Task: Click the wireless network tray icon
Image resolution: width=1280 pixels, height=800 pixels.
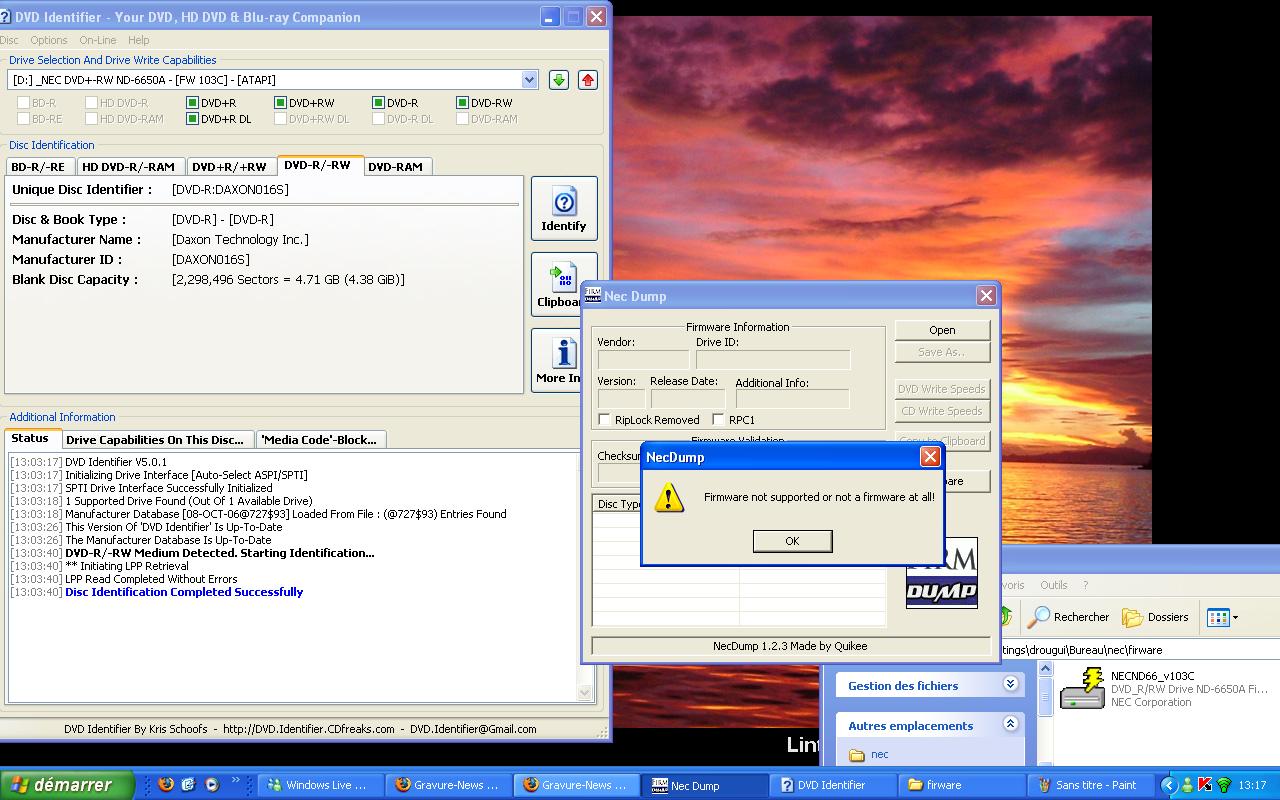Action: click(1223, 785)
